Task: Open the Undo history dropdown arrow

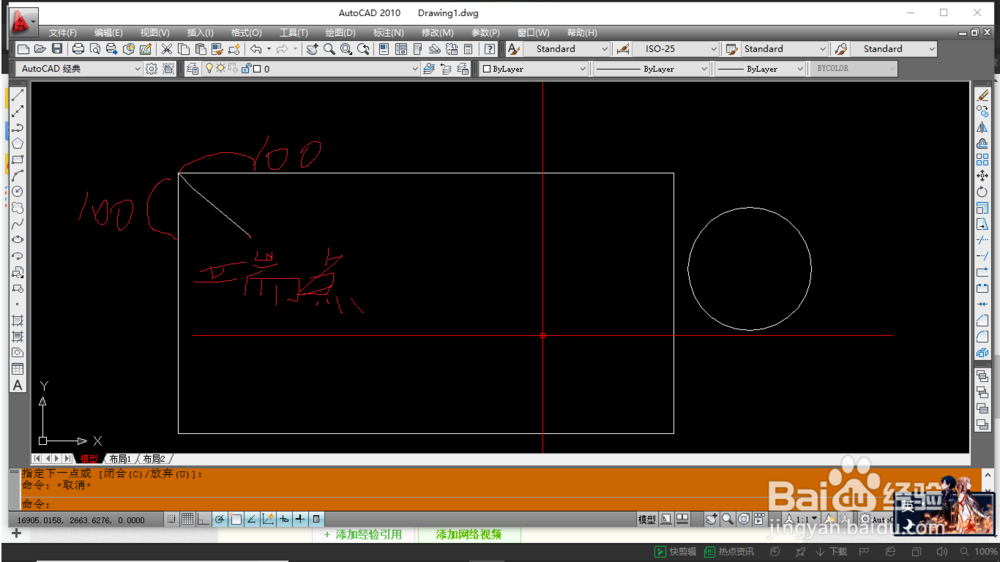Action: point(268,49)
